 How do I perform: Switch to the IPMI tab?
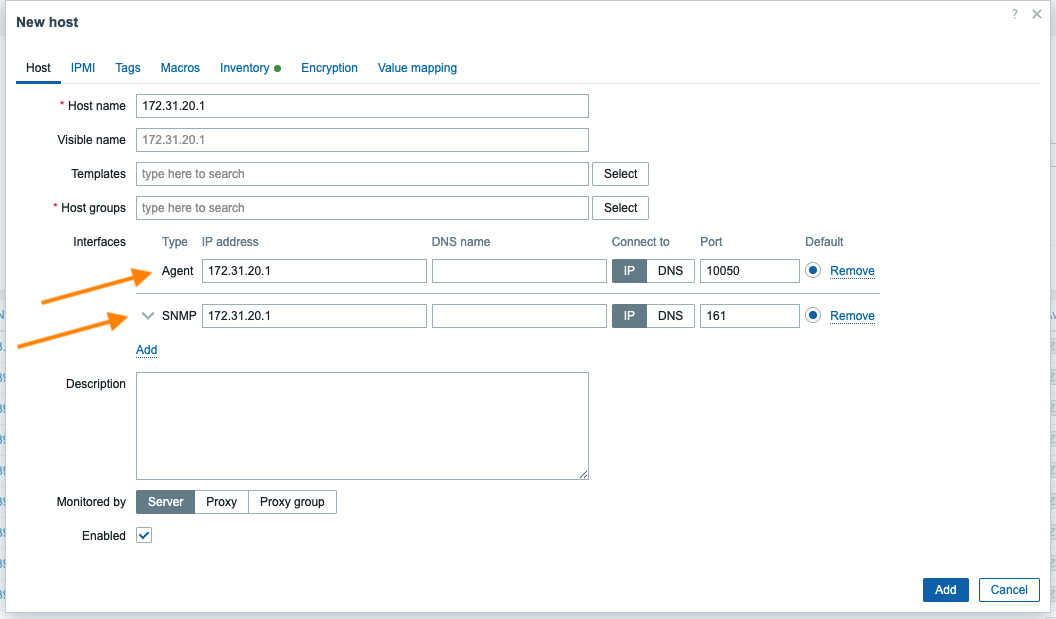(x=83, y=68)
